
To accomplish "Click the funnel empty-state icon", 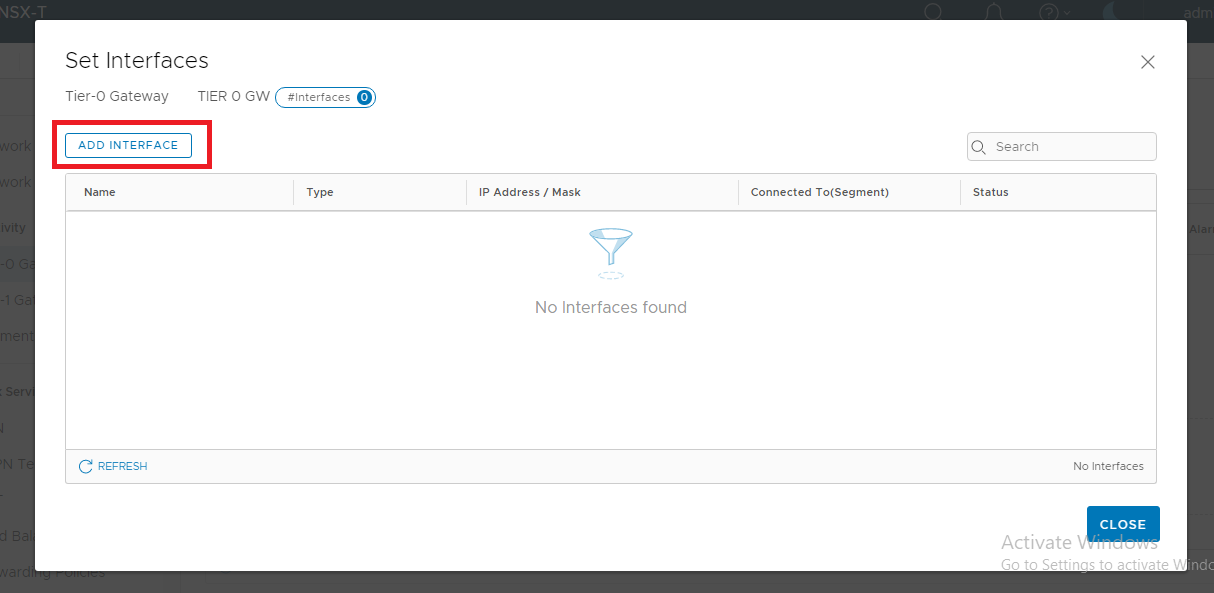I will pyautogui.click(x=611, y=253).
